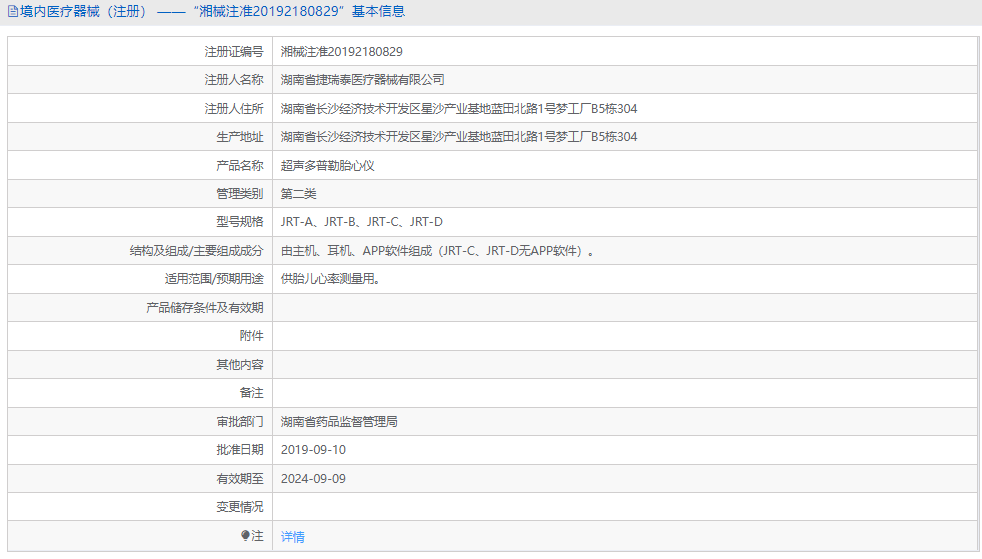
Task: Select the registration number 湘械注准20192180829 value
Action: [x=341, y=51]
